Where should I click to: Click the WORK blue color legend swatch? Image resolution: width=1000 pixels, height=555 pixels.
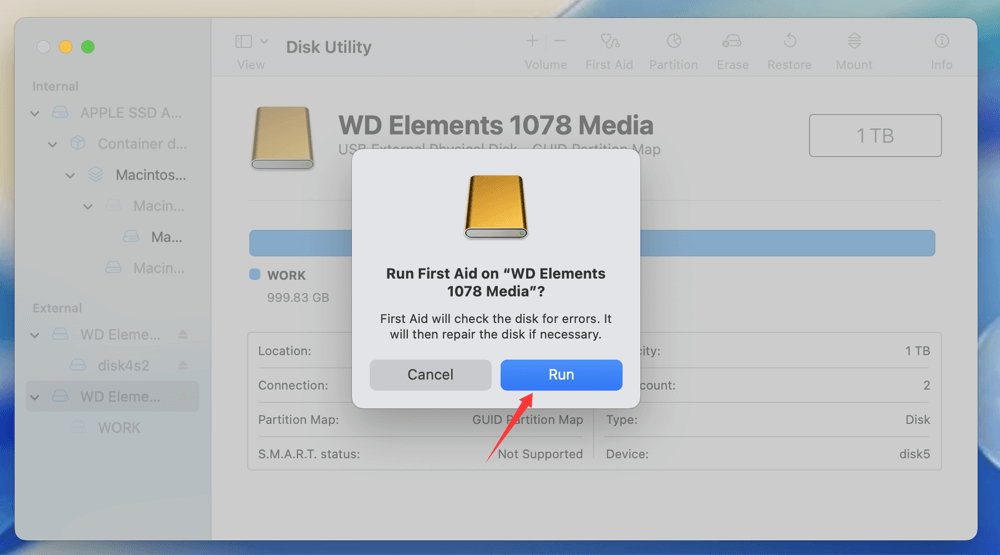click(x=254, y=274)
